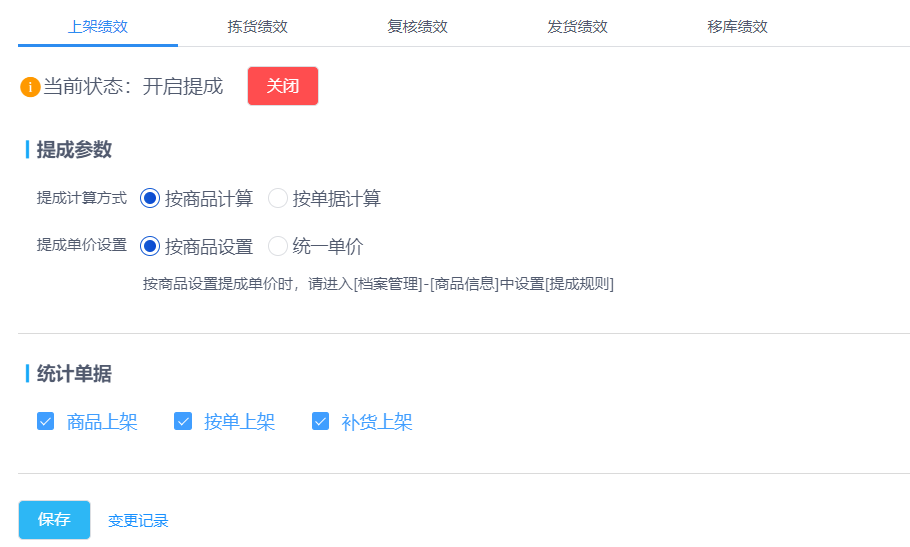Click the red 关闭 button
Viewport: 910px width, 547px height.
pyautogui.click(x=283, y=86)
